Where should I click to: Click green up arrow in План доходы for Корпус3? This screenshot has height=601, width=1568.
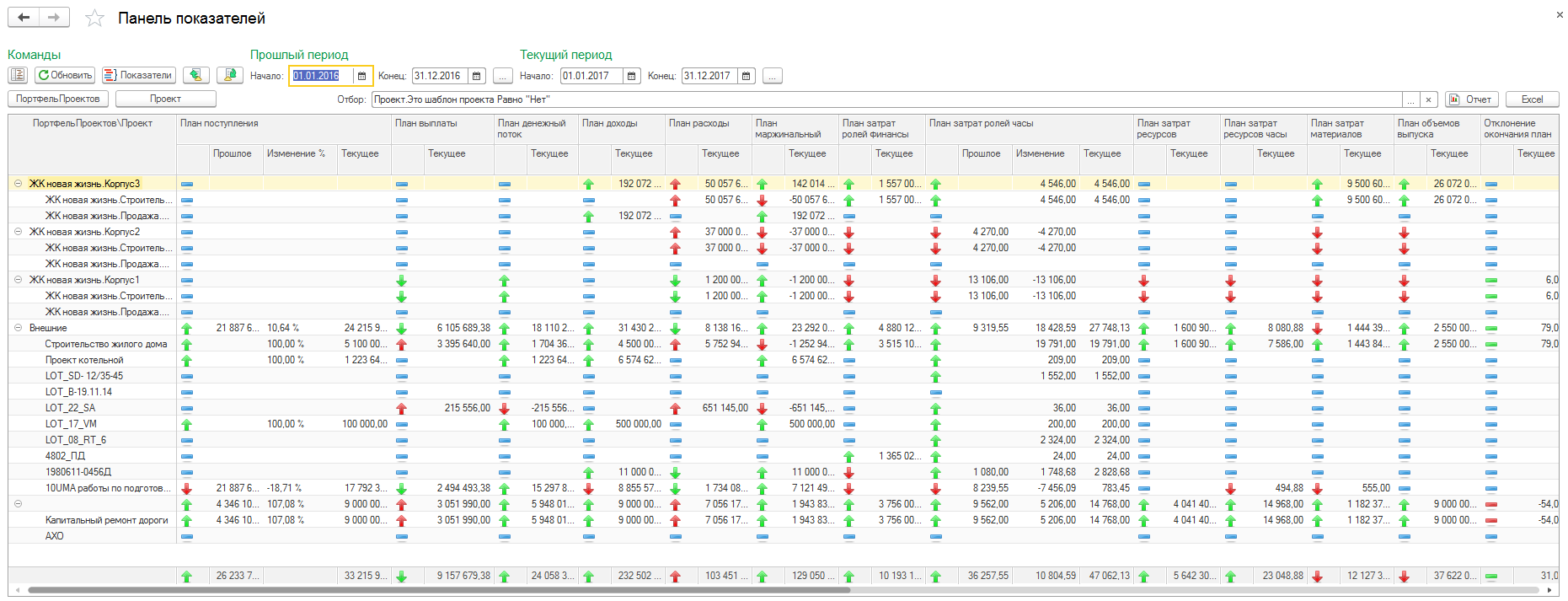coord(588,184)
